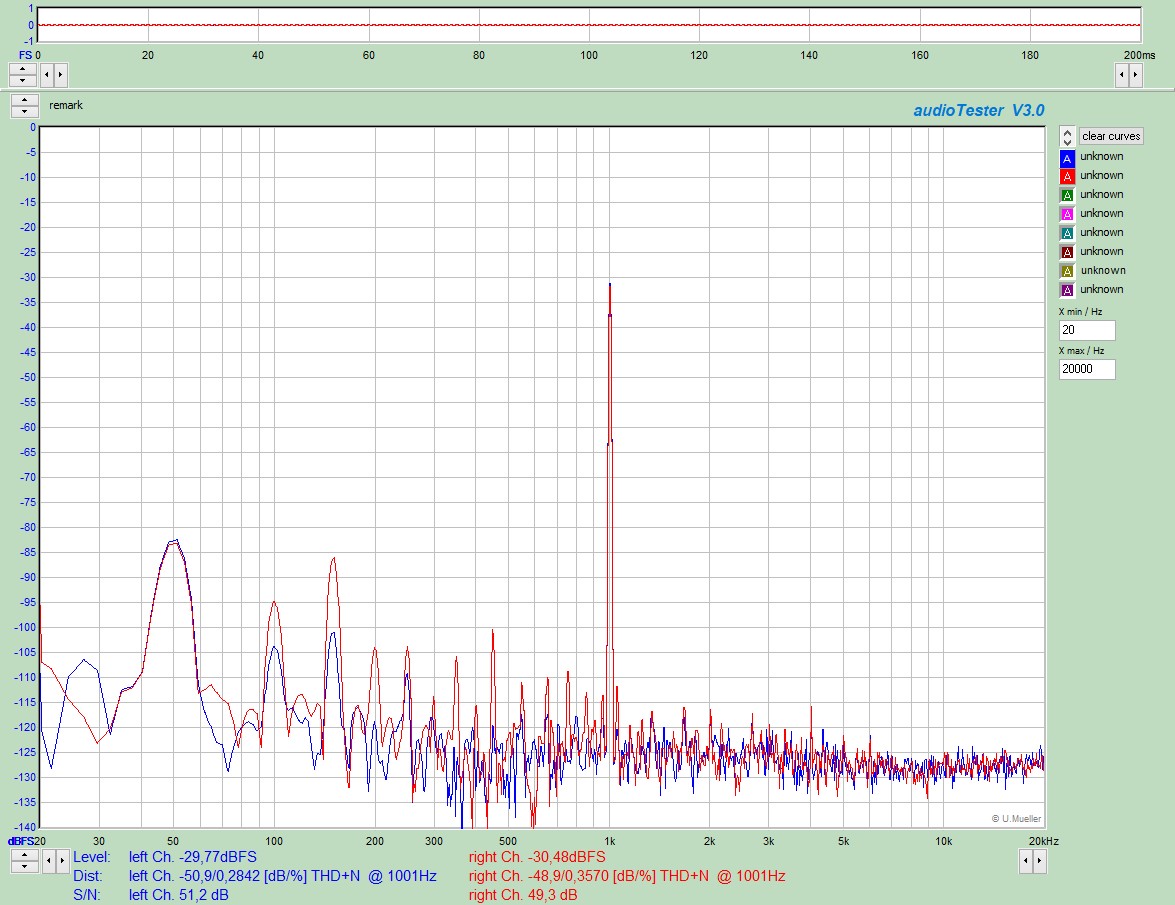Click the 'right Ch. 49,3 dB' S/N reading
This screenshot has width=1175, height=905.
(x=523, y=895)
